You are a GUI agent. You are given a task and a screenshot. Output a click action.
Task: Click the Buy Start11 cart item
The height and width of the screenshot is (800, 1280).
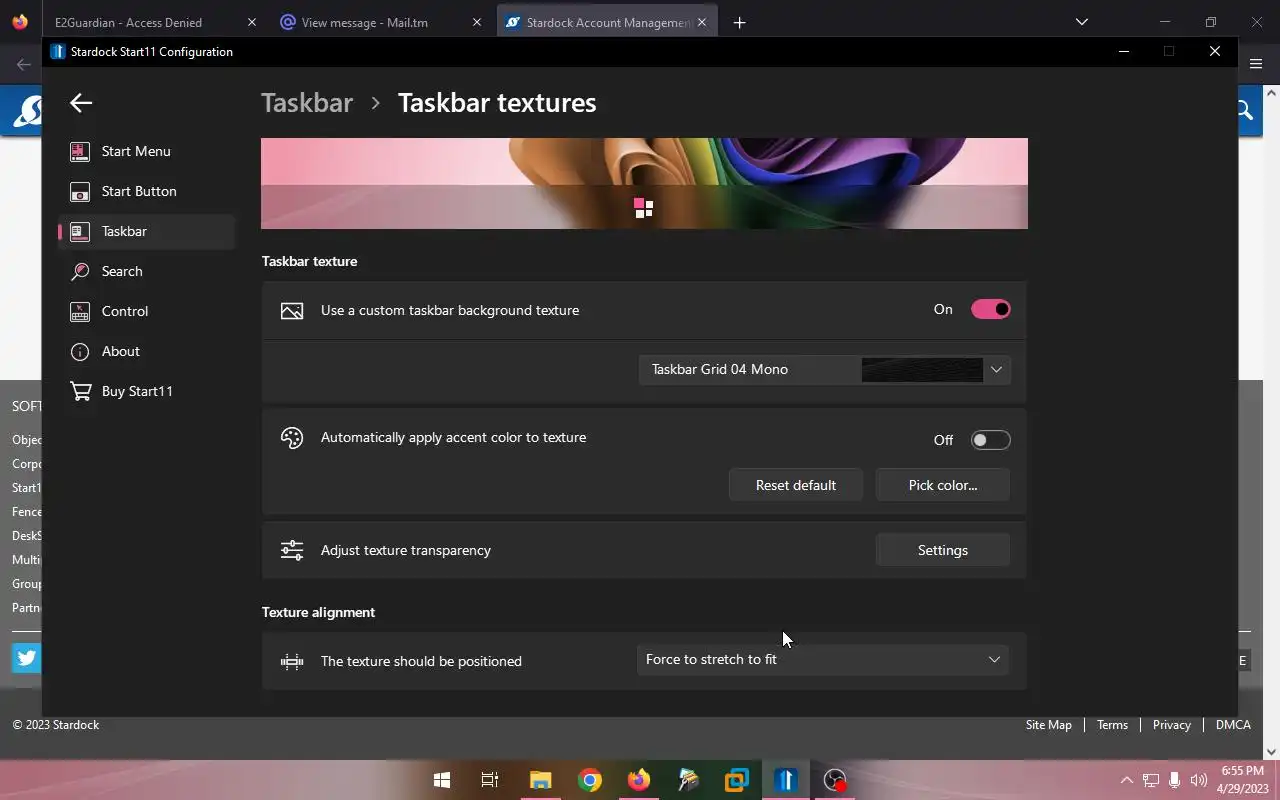pyautogui.click(x=147, y=391)
